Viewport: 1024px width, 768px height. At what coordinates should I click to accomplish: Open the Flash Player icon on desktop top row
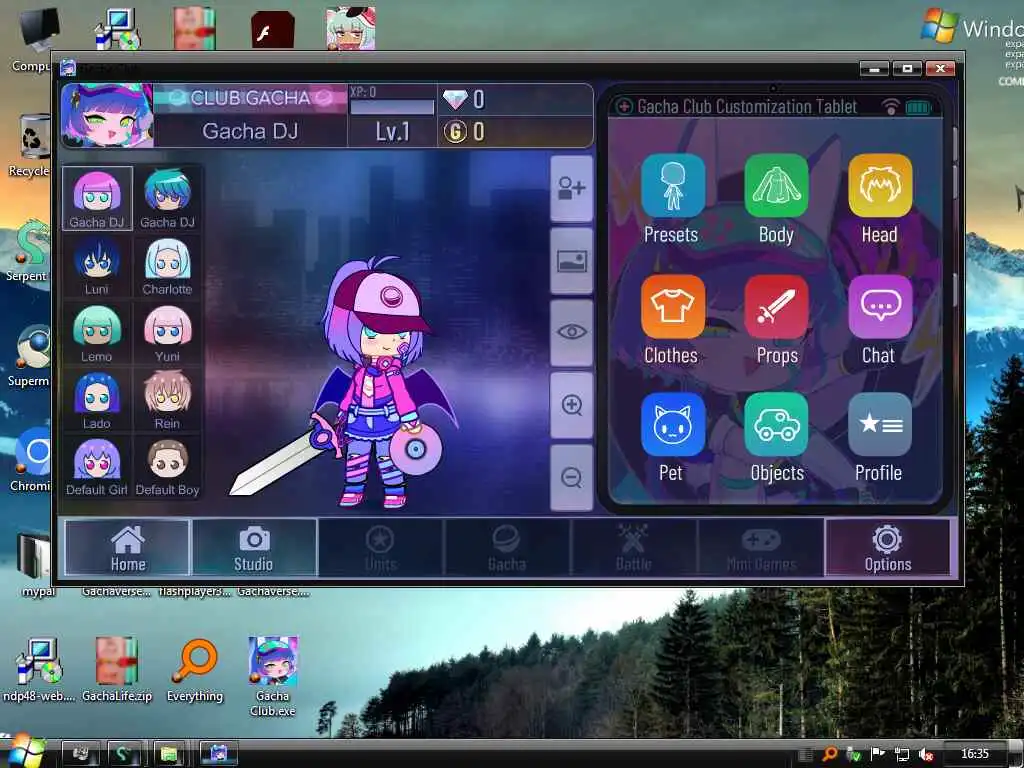[272, 29]
